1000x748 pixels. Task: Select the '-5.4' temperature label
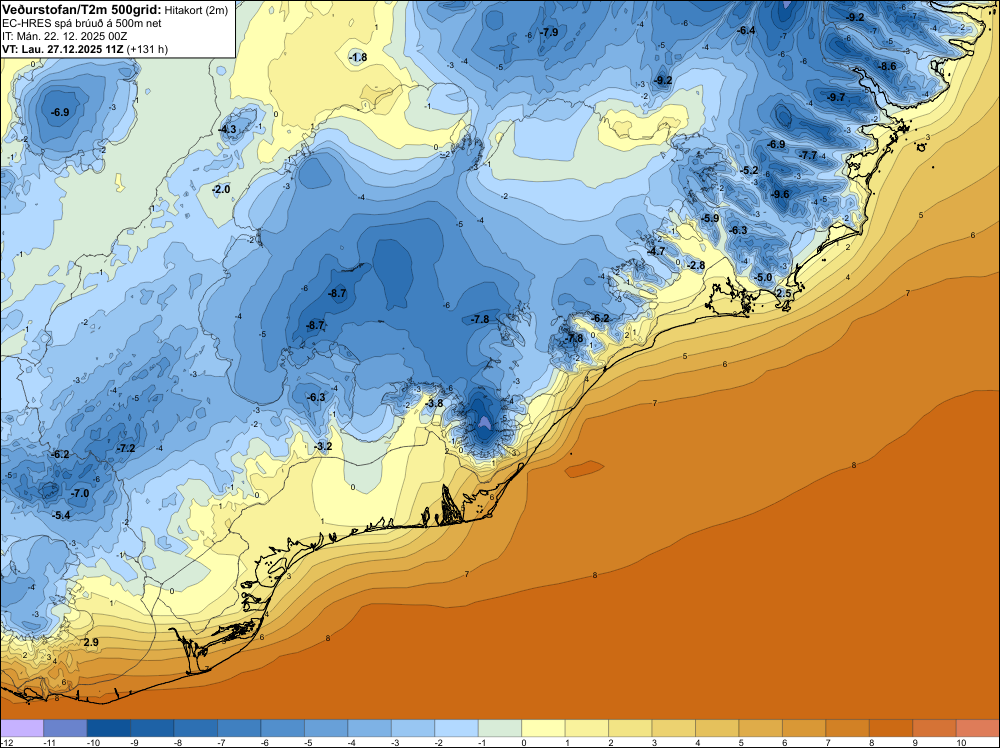(x=61, y=515)
